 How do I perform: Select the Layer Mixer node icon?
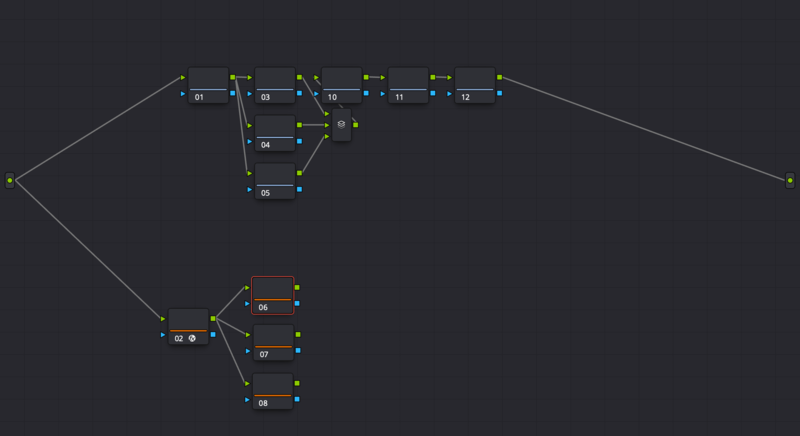click(341, 125)
